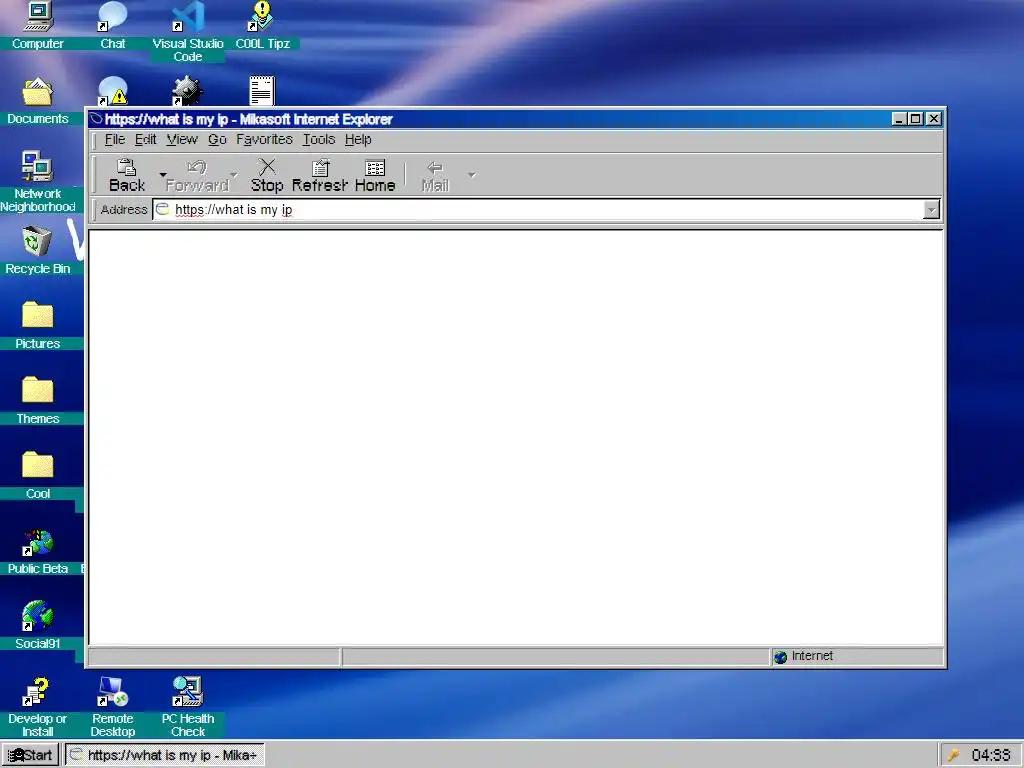Open the Edit menu
This screenshot has width=1024, height=768.
click(x=145, y=139)
